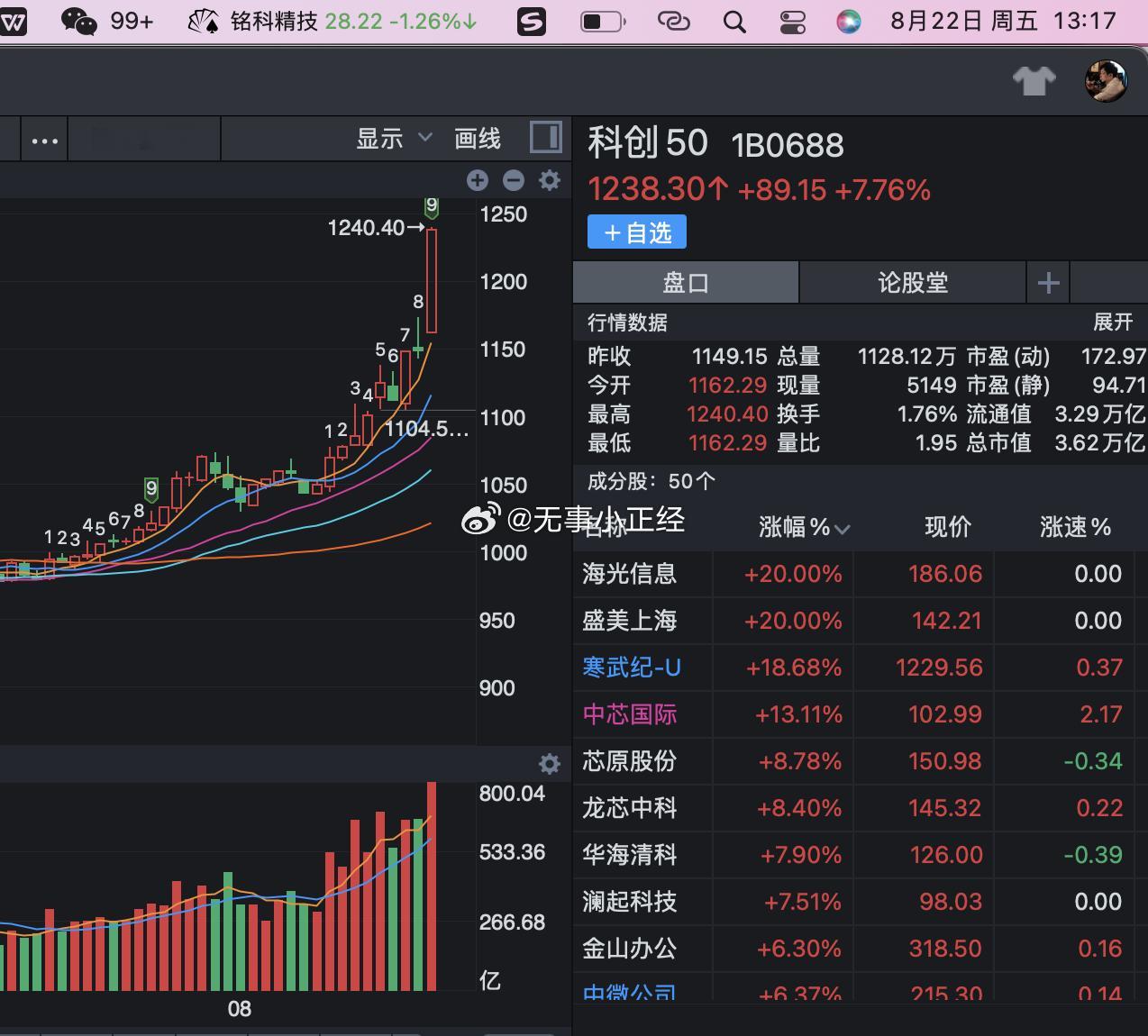This screenshot has width=1148, height=1036.
Task: Click 最高 value 1240.40
Action: coord(727,414)
